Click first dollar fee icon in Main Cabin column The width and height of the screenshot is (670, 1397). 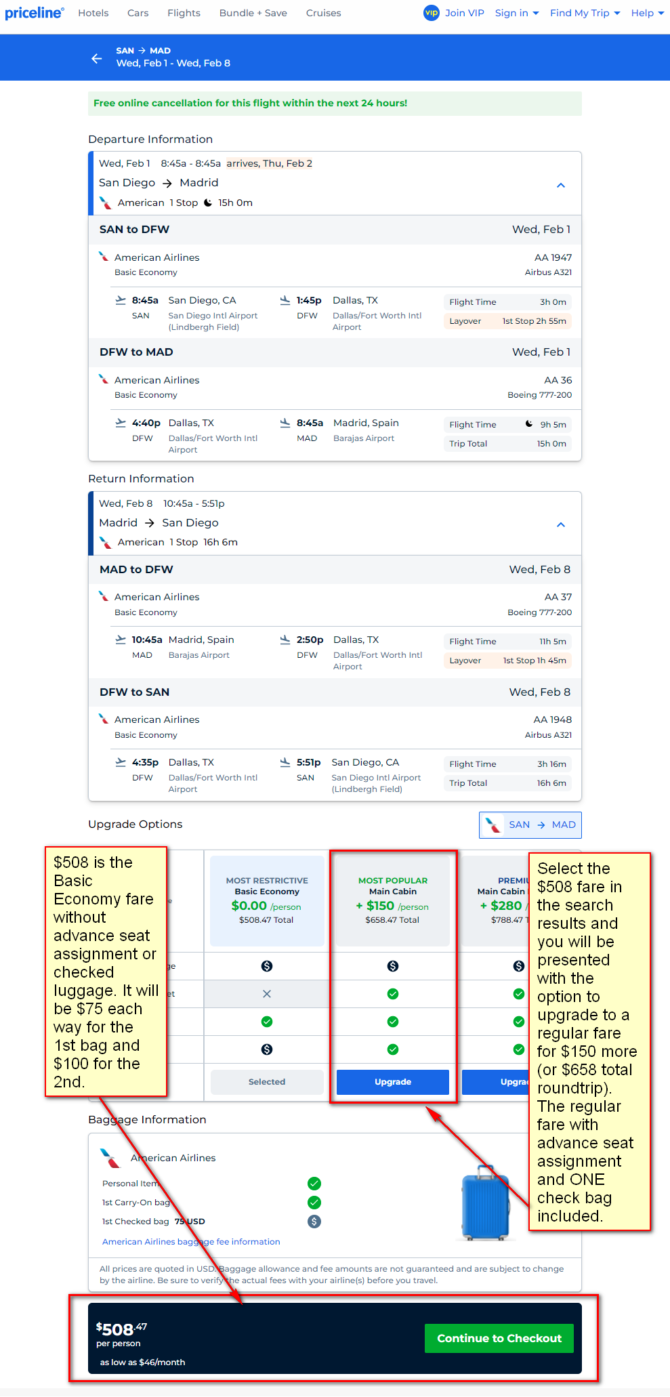click(393, 966)
